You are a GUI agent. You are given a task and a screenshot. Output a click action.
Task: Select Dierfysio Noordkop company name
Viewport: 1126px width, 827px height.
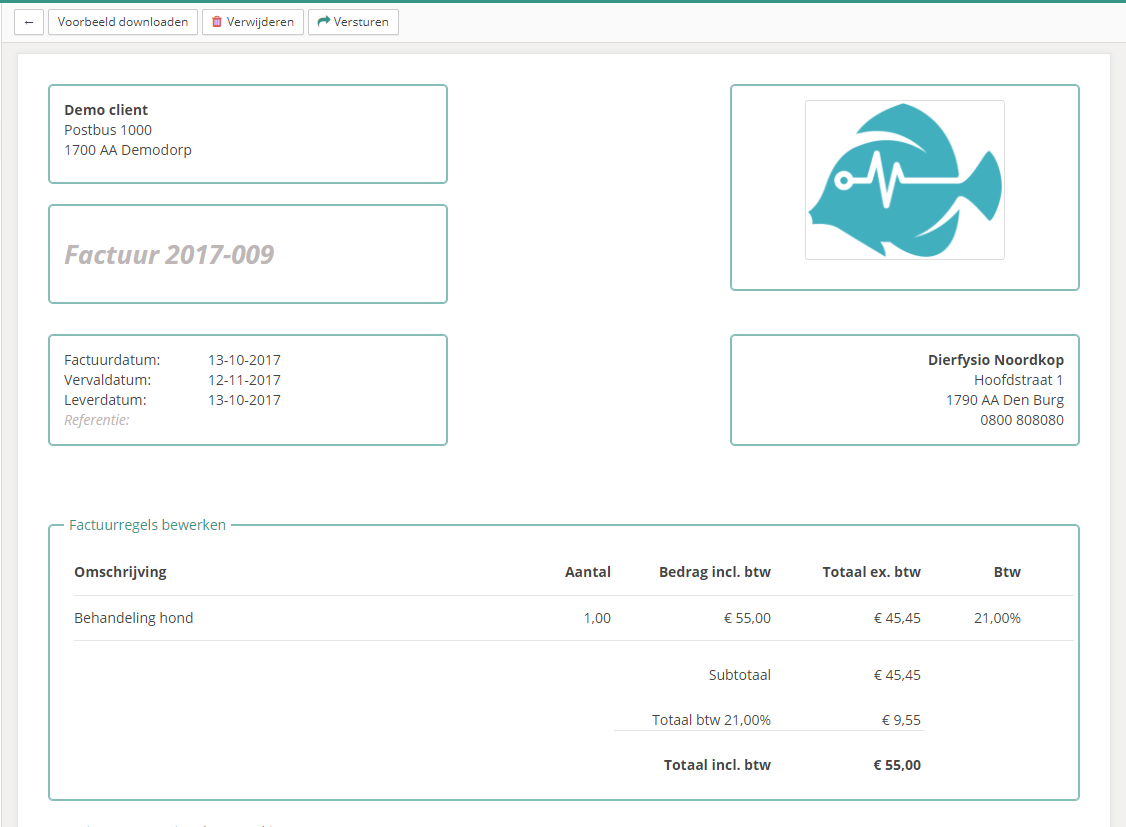(995, 360)
